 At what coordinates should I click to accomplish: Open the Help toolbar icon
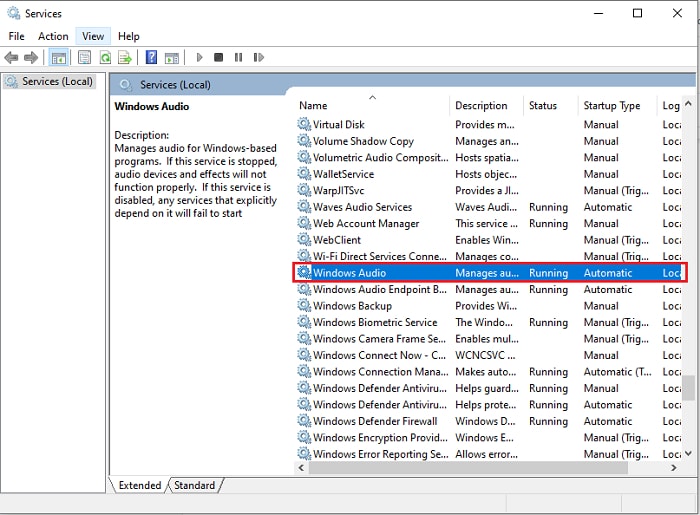pos(151,58)
